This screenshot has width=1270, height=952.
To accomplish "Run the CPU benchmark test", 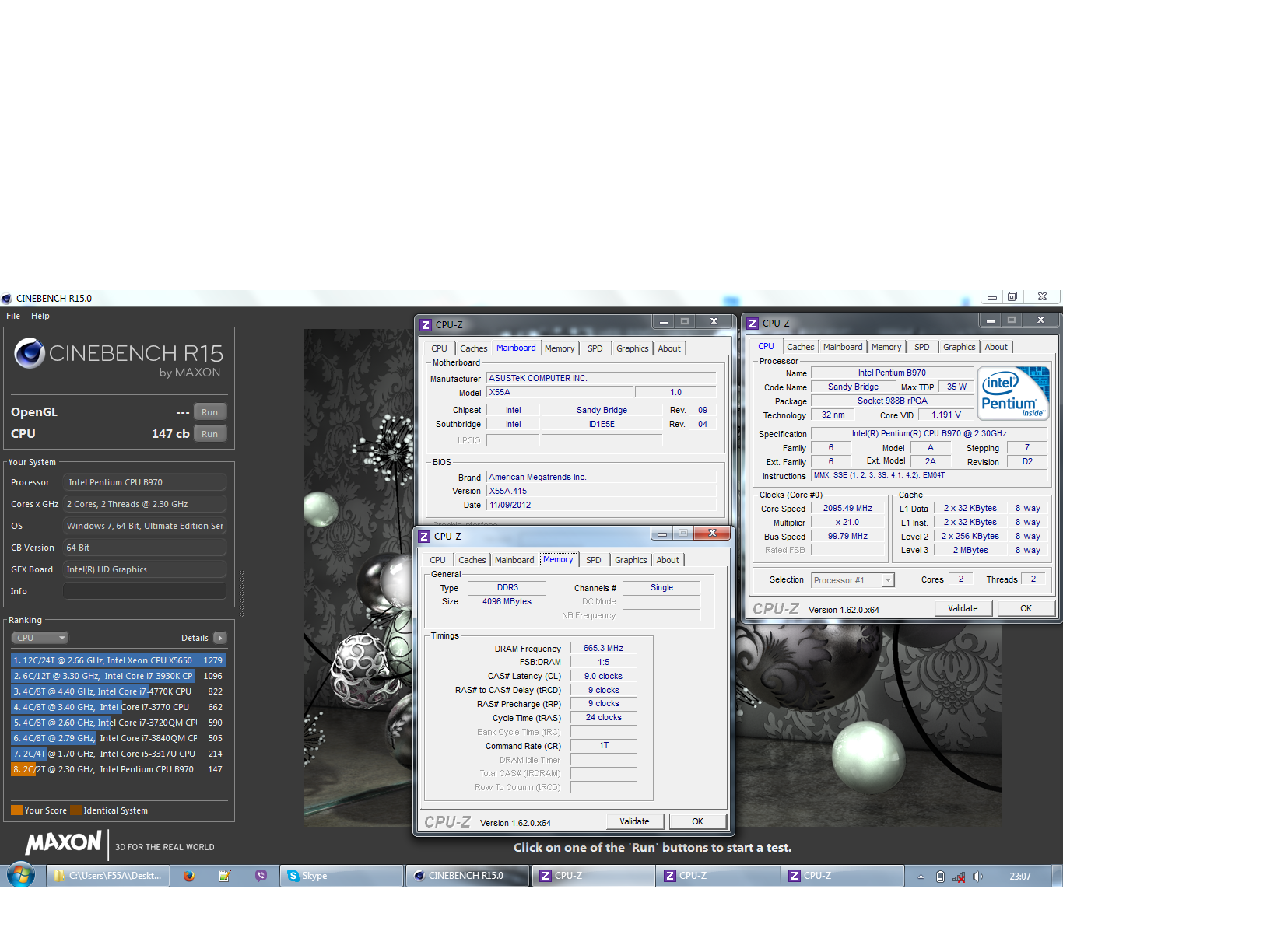I will 210,434.
